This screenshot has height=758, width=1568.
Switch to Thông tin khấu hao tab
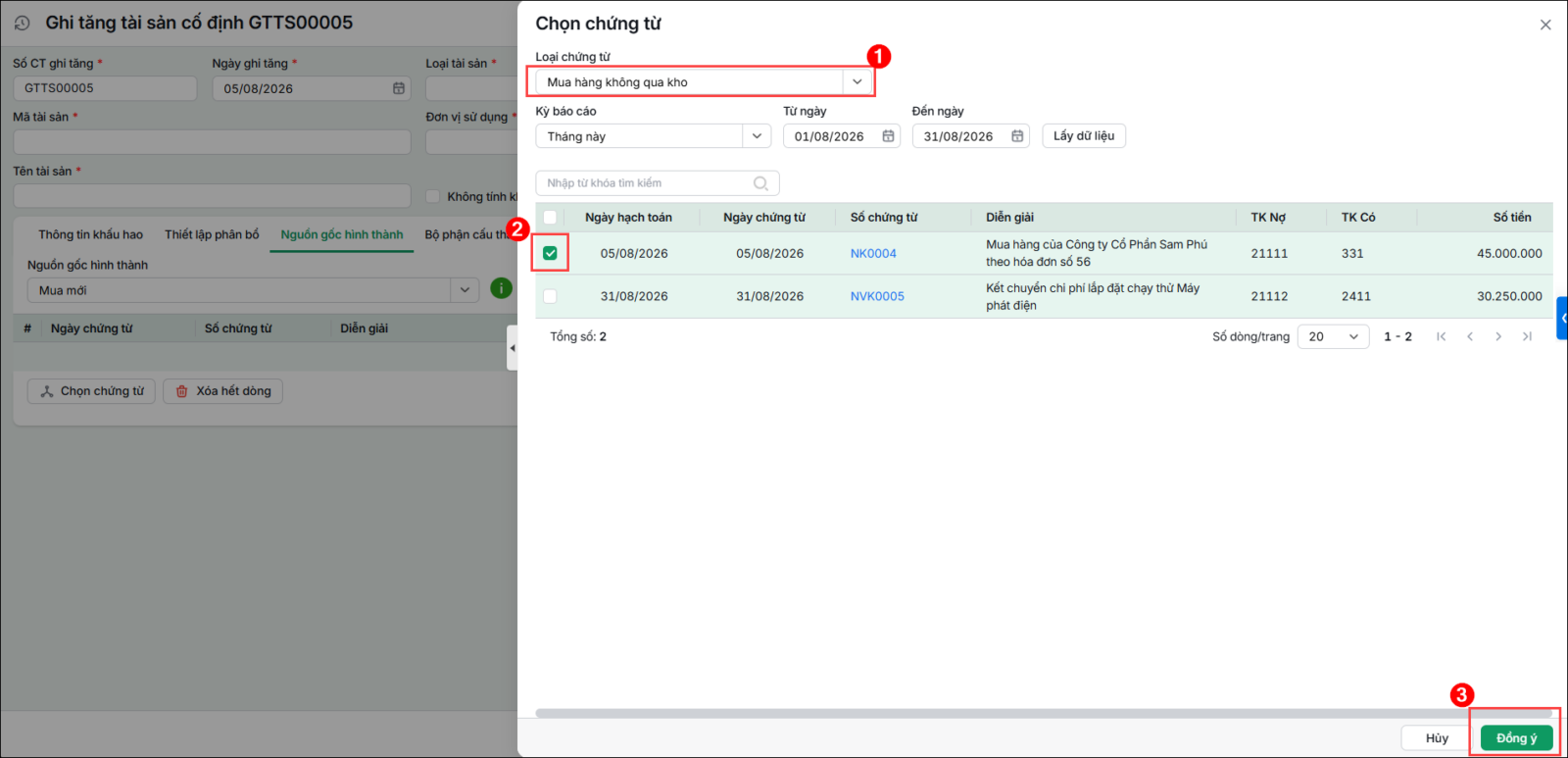pos(90,234)
